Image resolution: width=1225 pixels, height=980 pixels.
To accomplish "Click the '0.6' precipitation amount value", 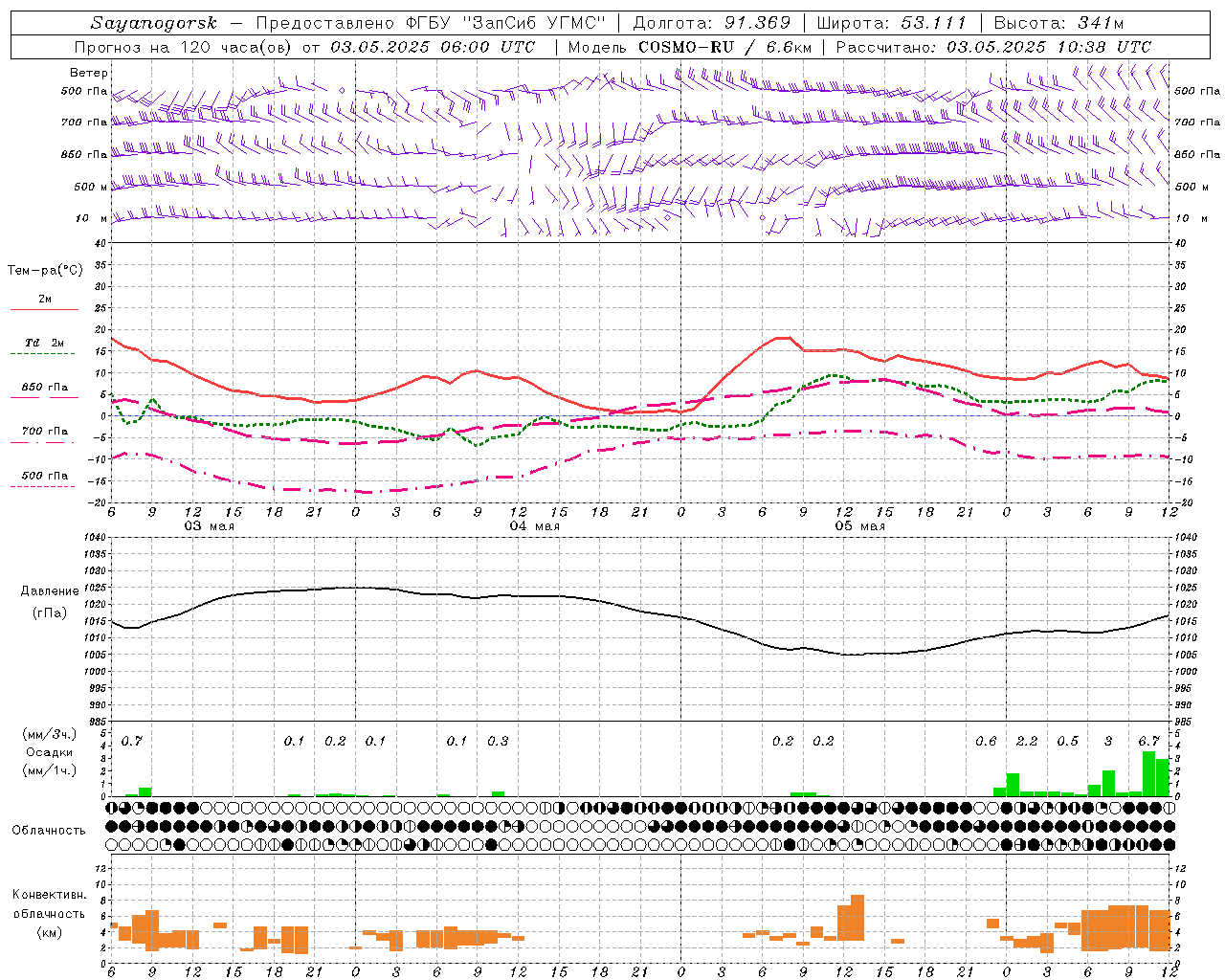I will pos(986,742).
